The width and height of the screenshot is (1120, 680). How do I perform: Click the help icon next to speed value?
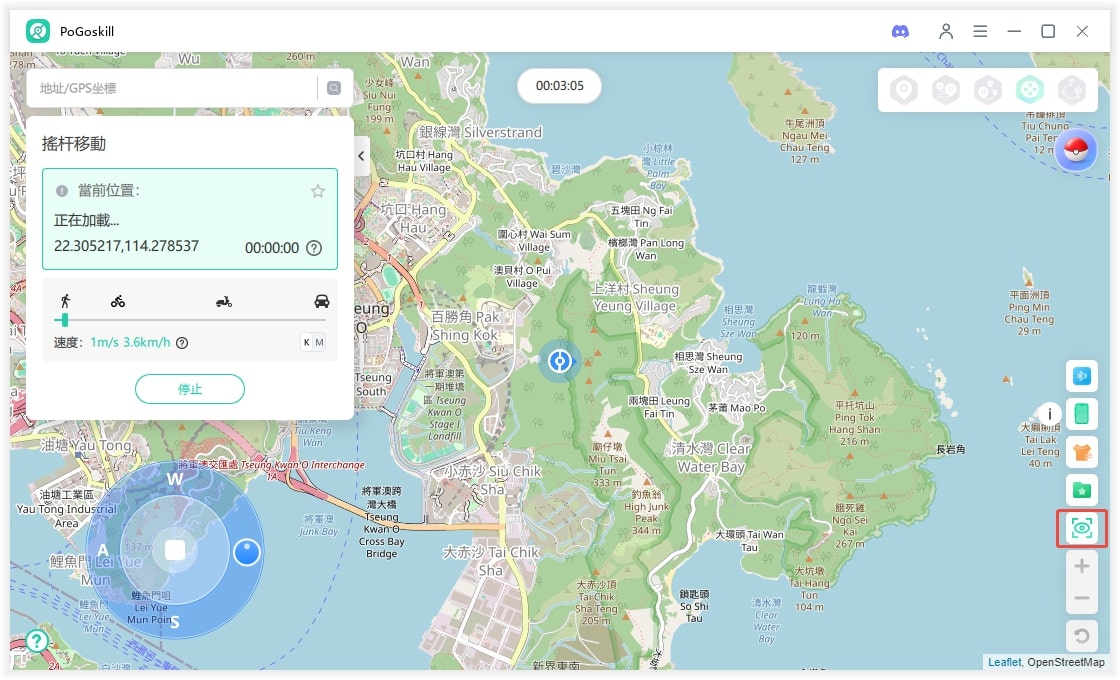point(182,343)
